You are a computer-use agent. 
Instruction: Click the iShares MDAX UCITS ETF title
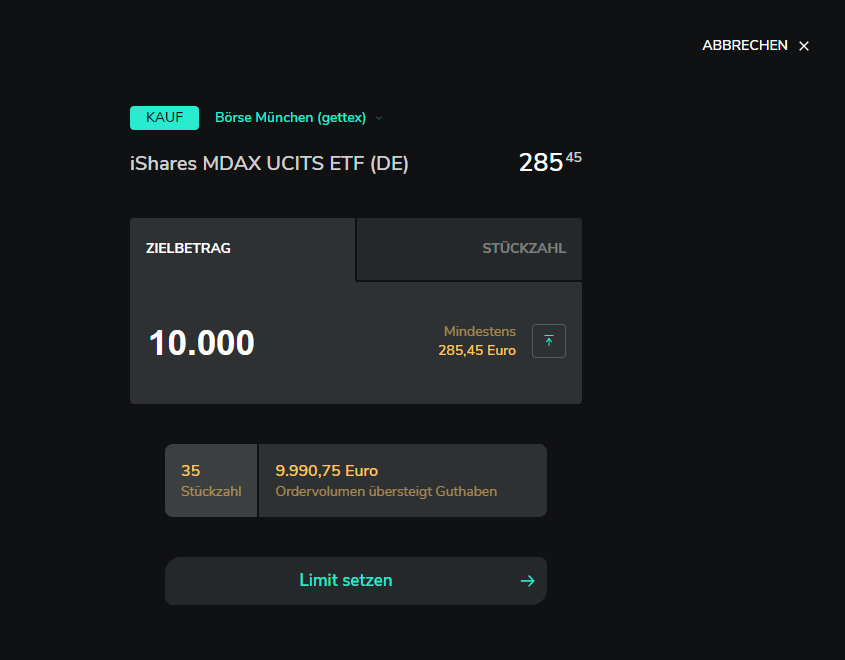pyautogui.click(x=269, y=164)
